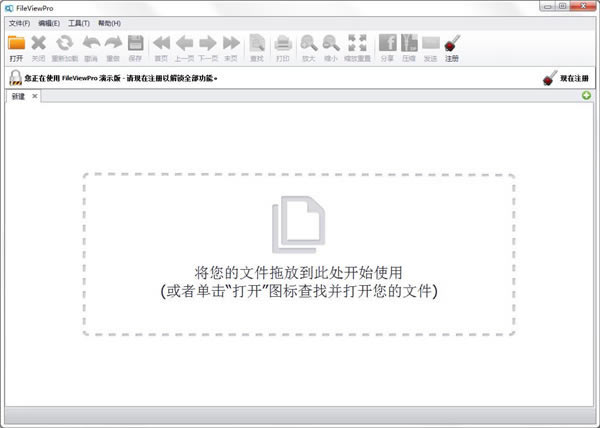Viewport: 600px width, 428px height.
Task: Maximize the FileViewPro window
Action: point(562,6)
